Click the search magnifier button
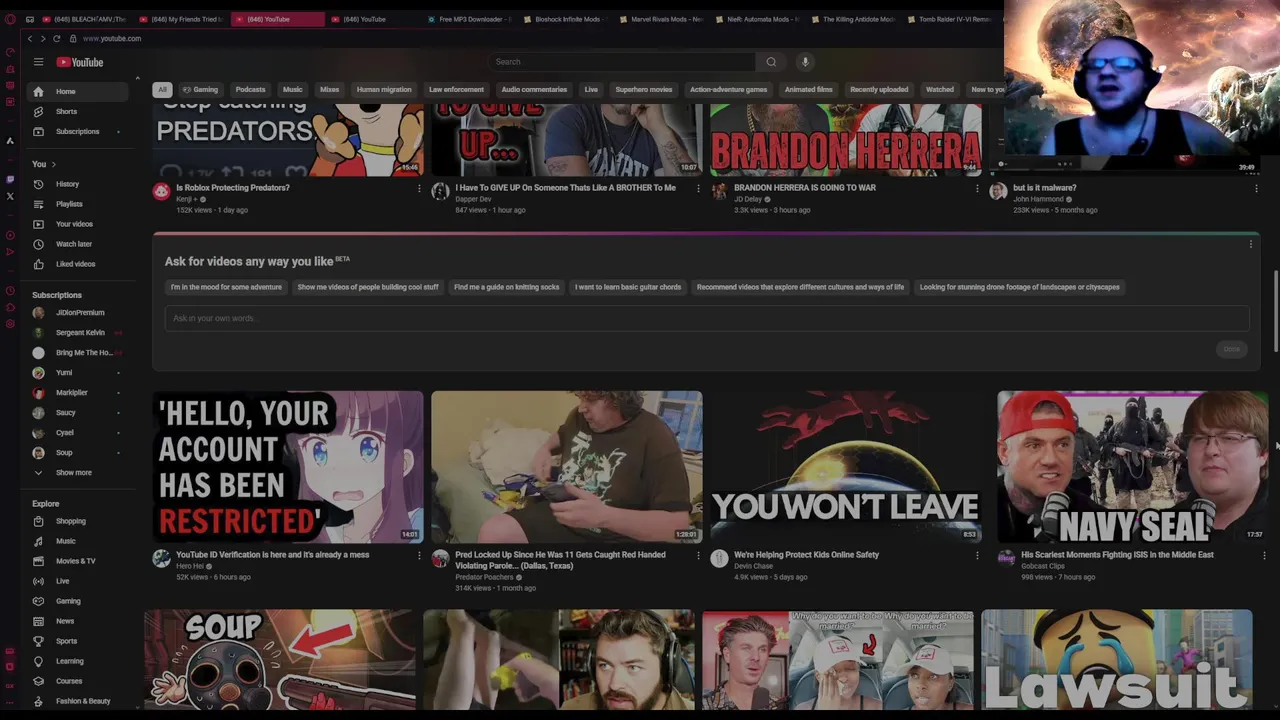The image size is (1280, 720). click(771, 62)
